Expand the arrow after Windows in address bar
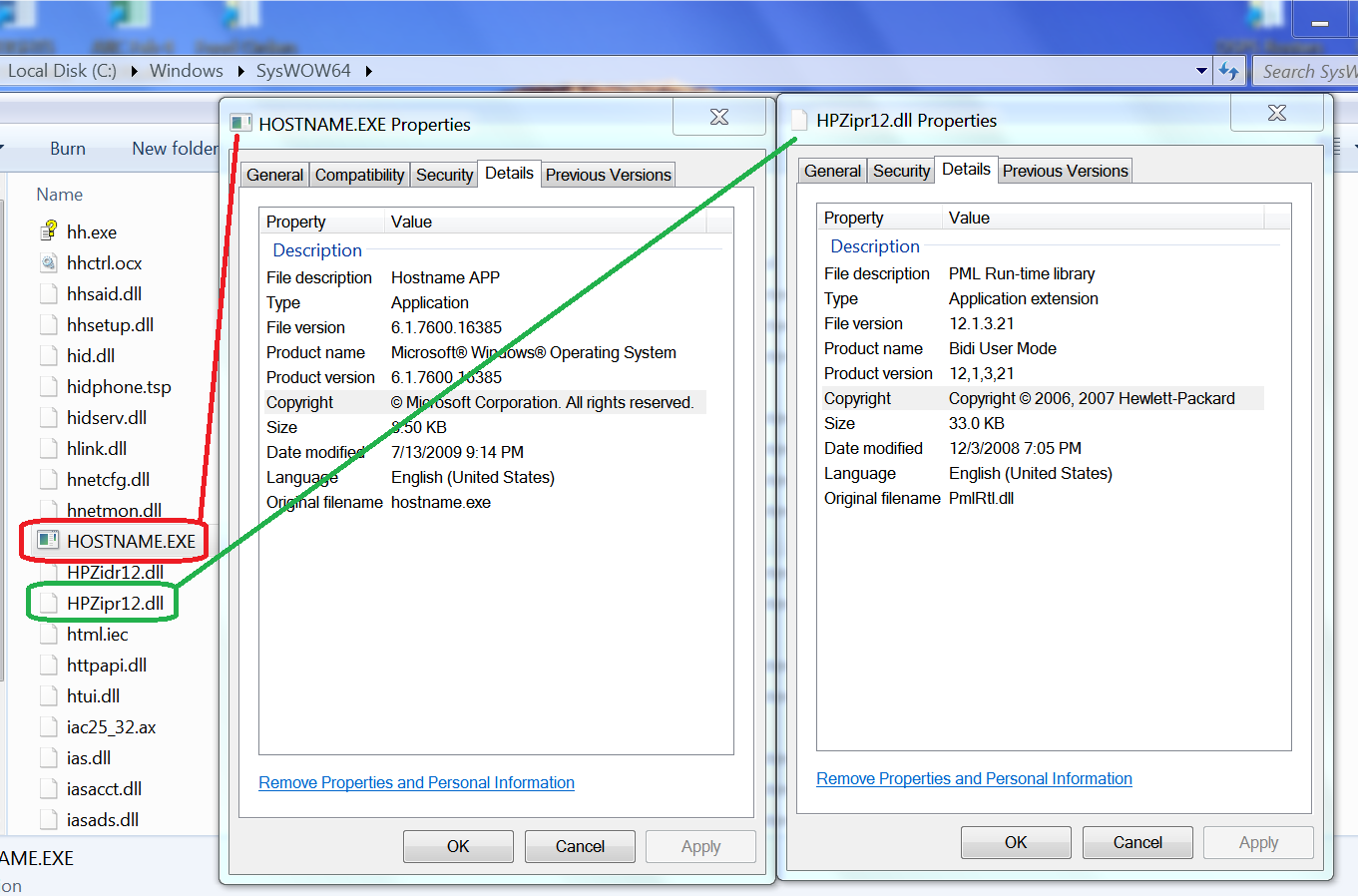Image resolution: width=1358 pixels, height=896 pixels. (240, 71)
